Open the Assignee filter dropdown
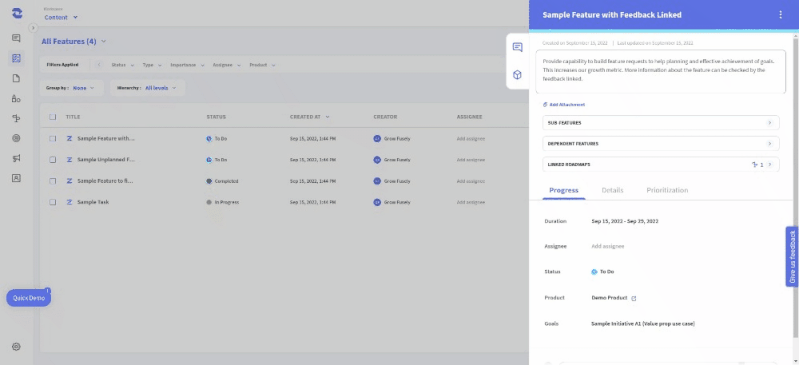The width and height of the screenshot is (799, 365). (227, 65)
